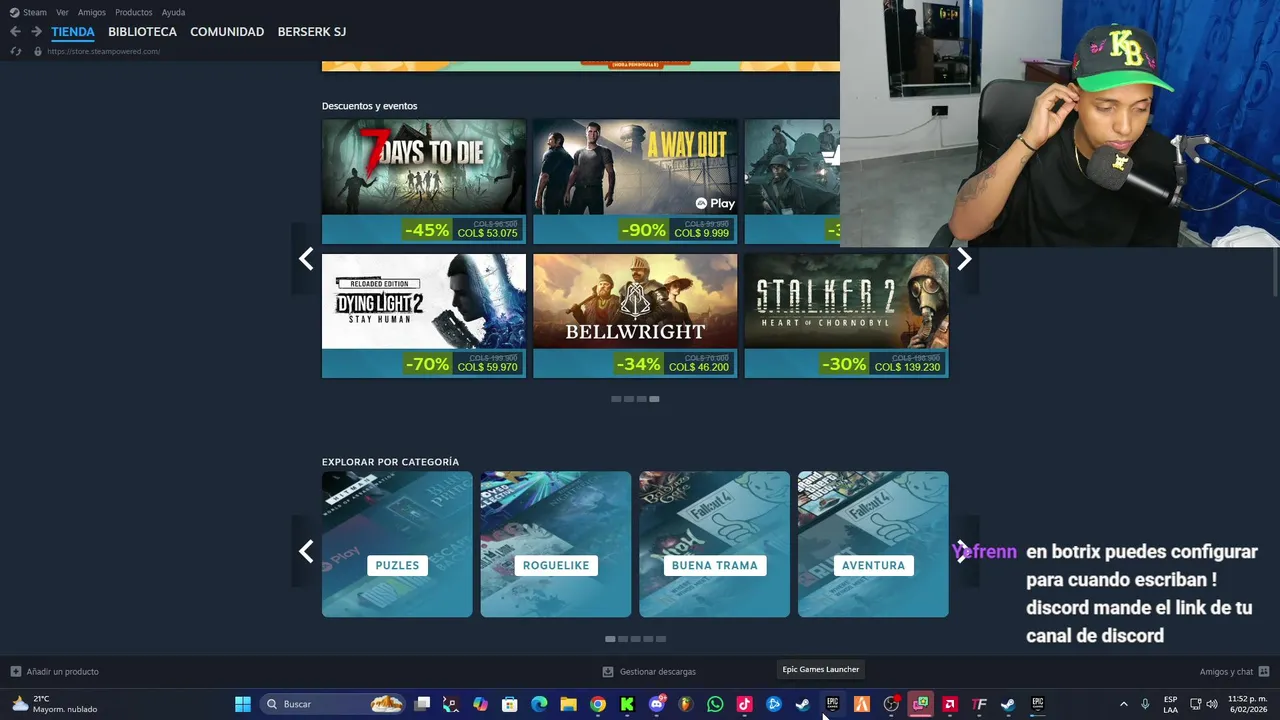Viewport: 1280px width, 720px height.
Task: Open FL Studio from the taskbar
Action: pyautogui.click(x=686, y=704)
